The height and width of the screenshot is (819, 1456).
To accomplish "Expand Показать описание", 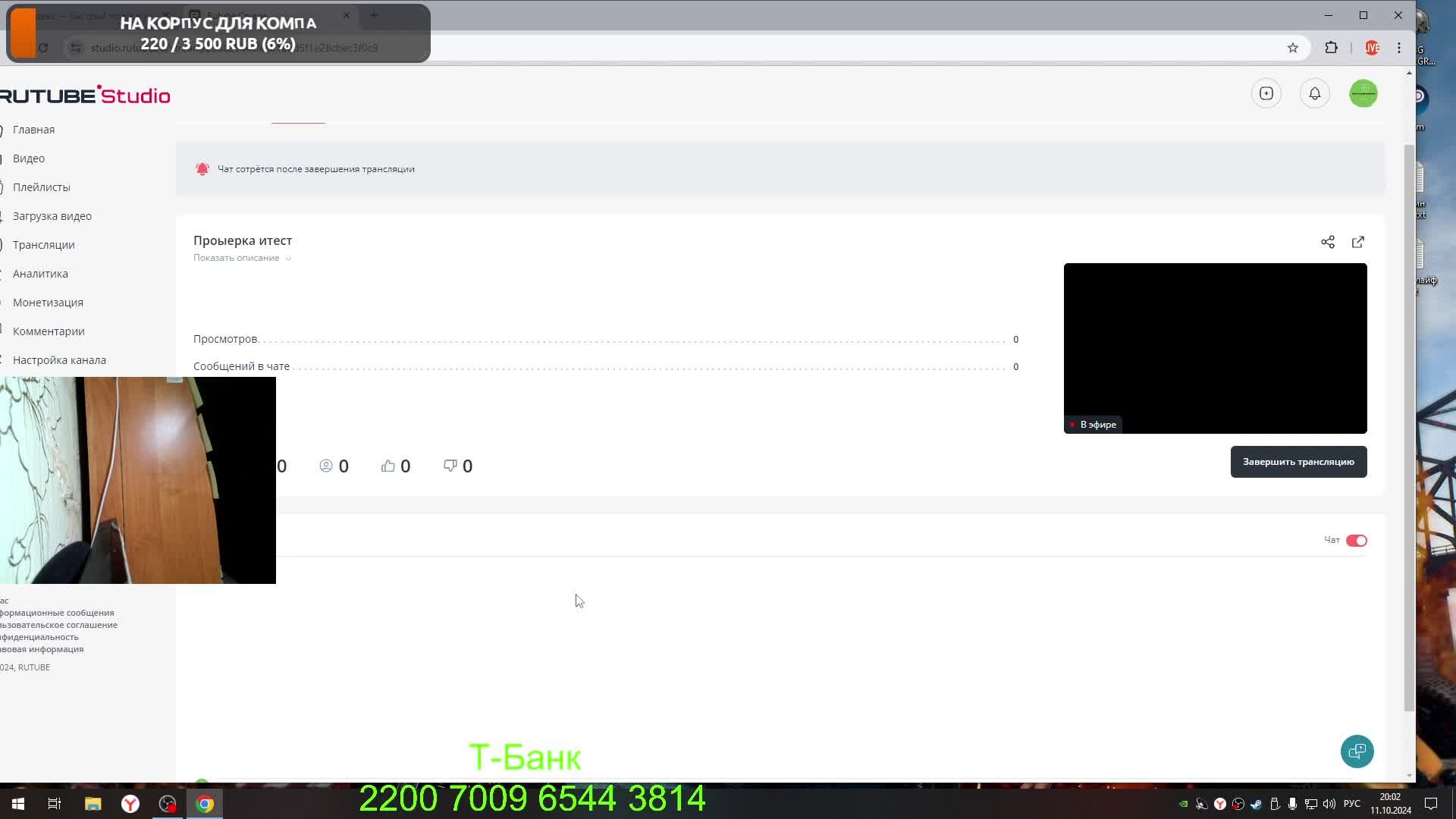I will coord(242,258).
